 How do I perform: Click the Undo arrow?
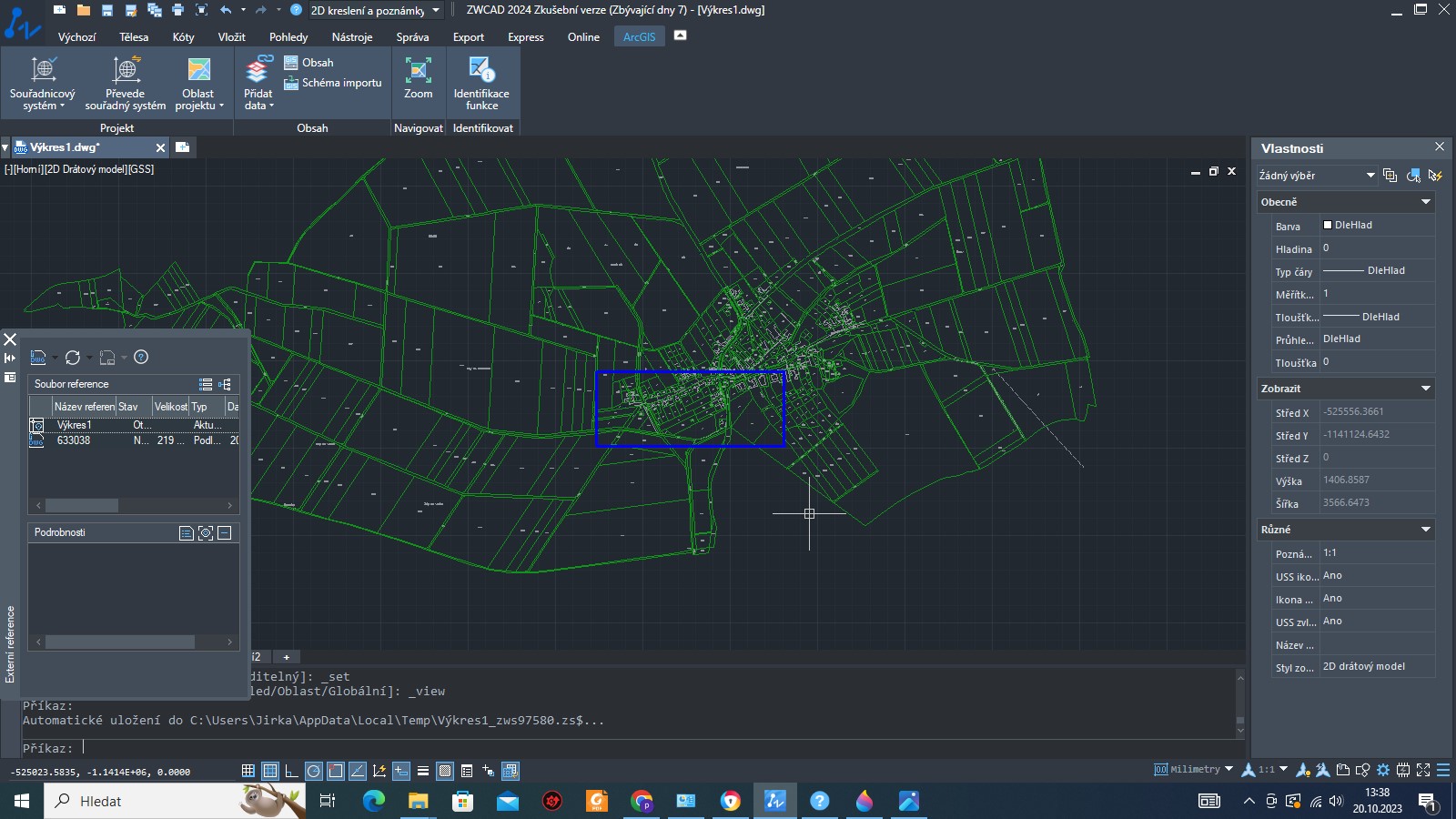[226, 10]
